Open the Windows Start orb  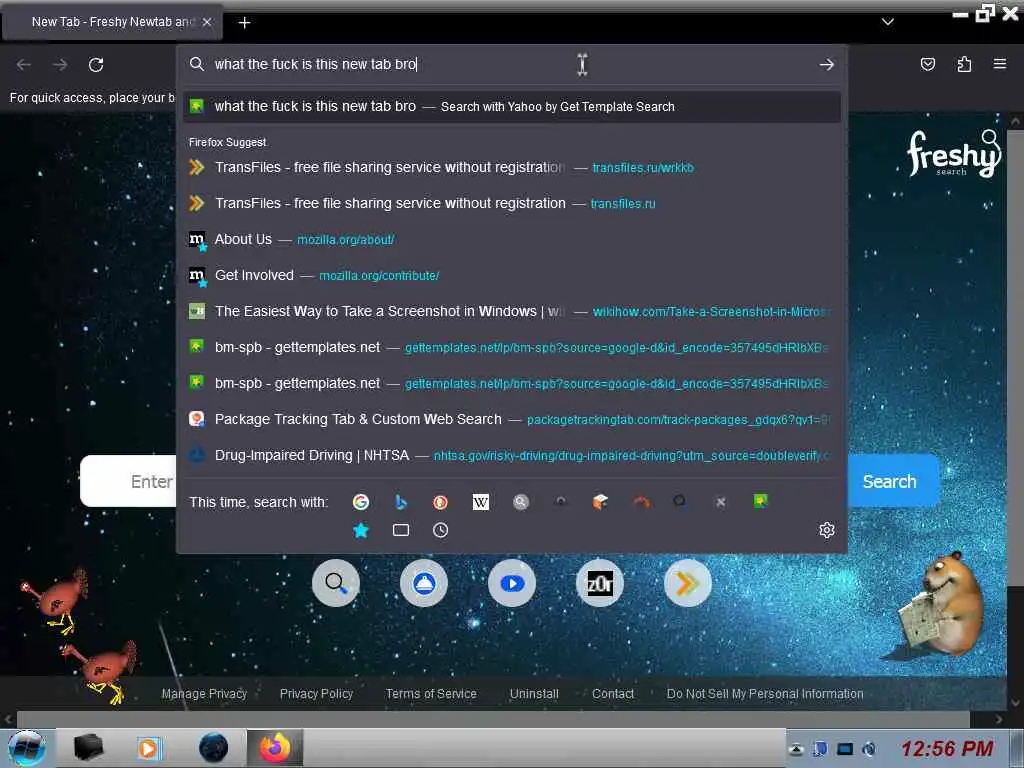point(26,748)
